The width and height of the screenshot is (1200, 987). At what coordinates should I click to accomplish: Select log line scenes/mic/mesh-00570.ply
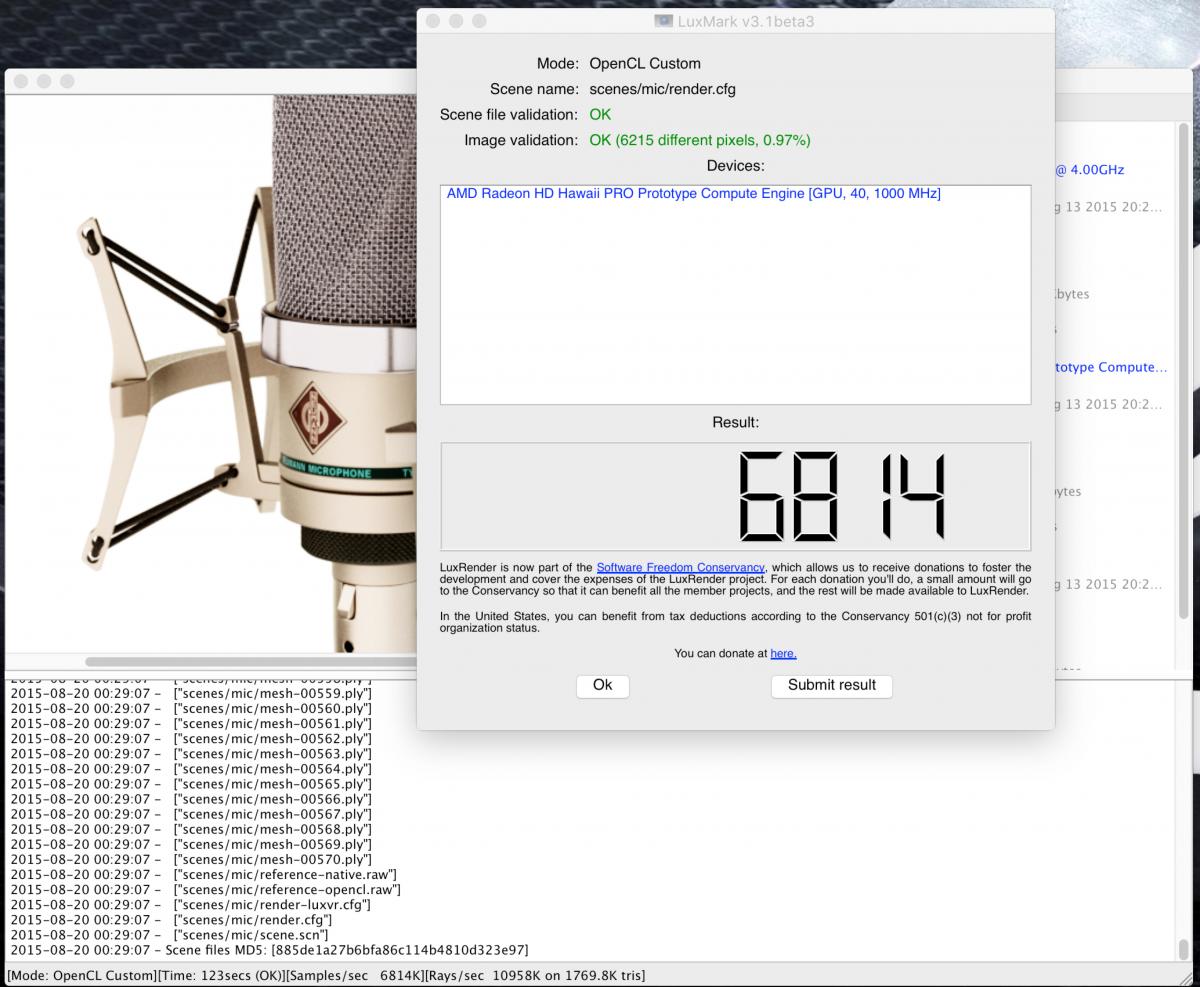[191, 859]
